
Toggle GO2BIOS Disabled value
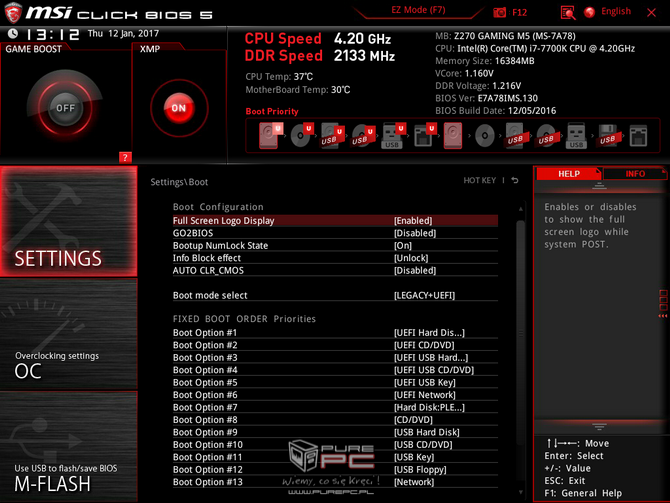[415, 233]
